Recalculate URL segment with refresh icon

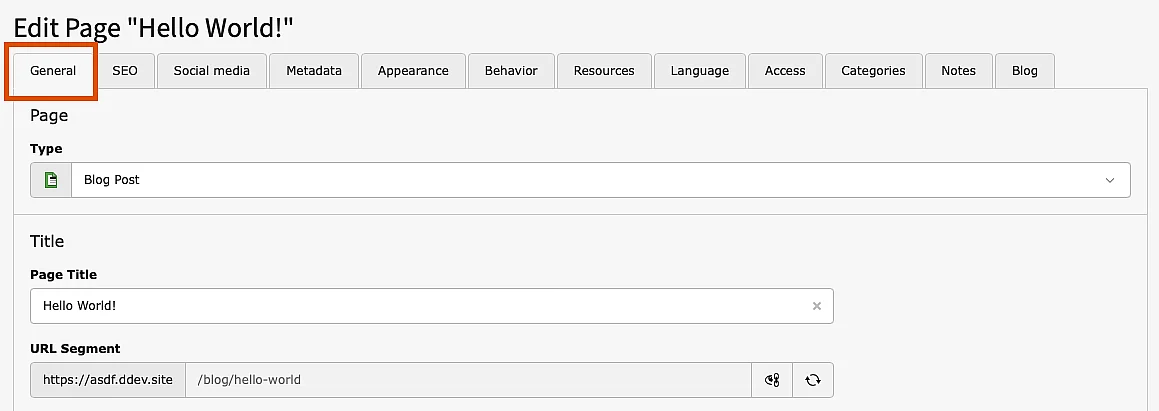pos(813,380)
